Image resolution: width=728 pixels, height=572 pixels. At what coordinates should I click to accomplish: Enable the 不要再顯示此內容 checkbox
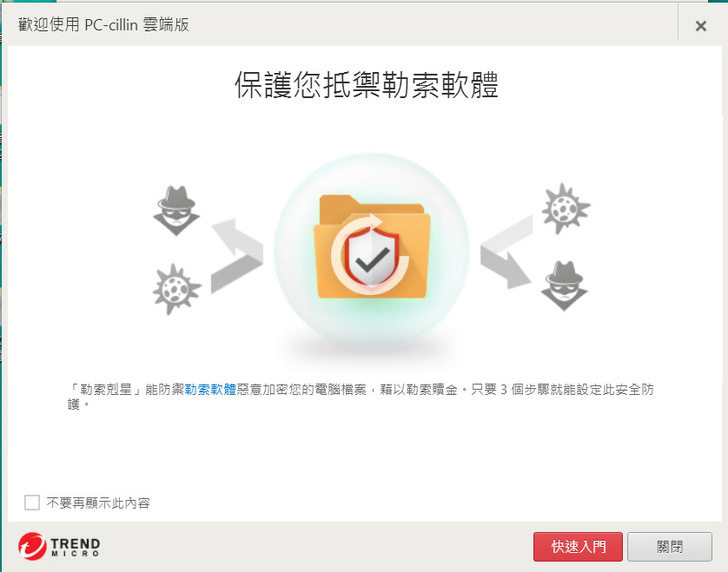[x=32, y=502]
